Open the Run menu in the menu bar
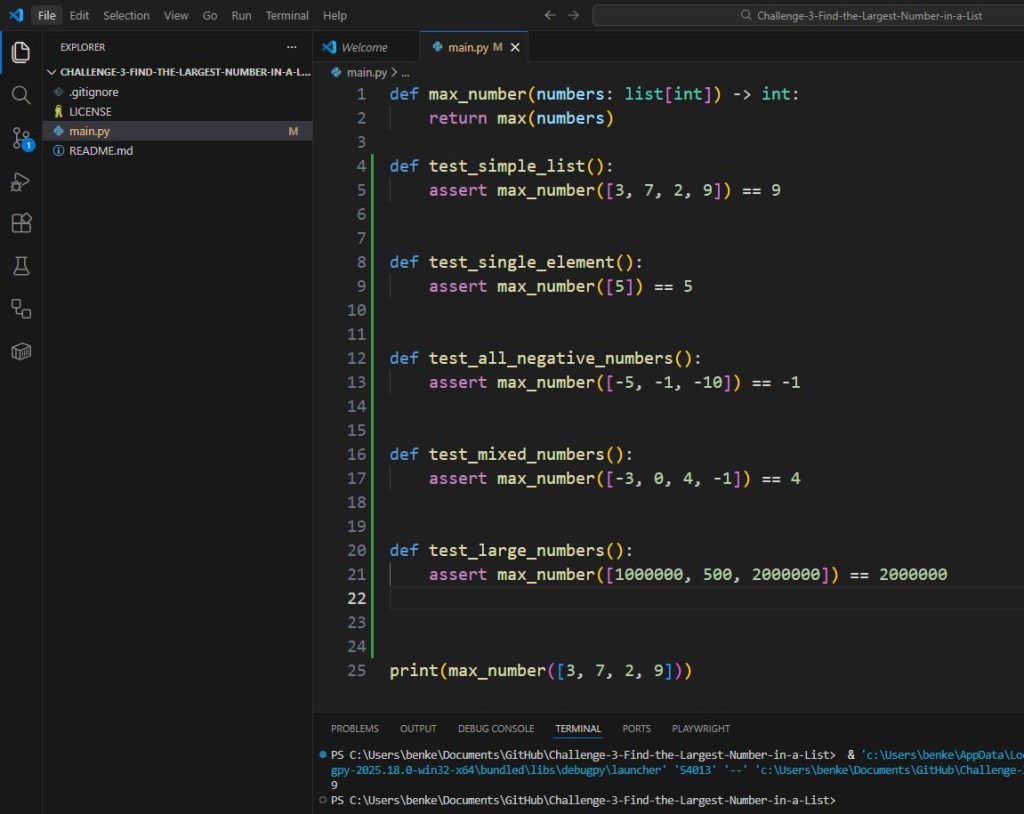Viewport: 1024px width, 814px height. (241, 15)
